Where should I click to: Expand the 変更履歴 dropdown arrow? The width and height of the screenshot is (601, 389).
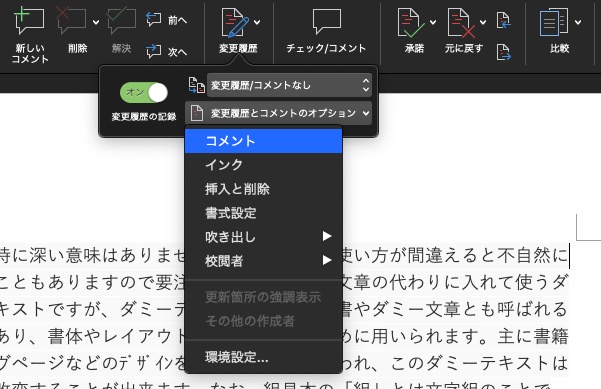257,22
